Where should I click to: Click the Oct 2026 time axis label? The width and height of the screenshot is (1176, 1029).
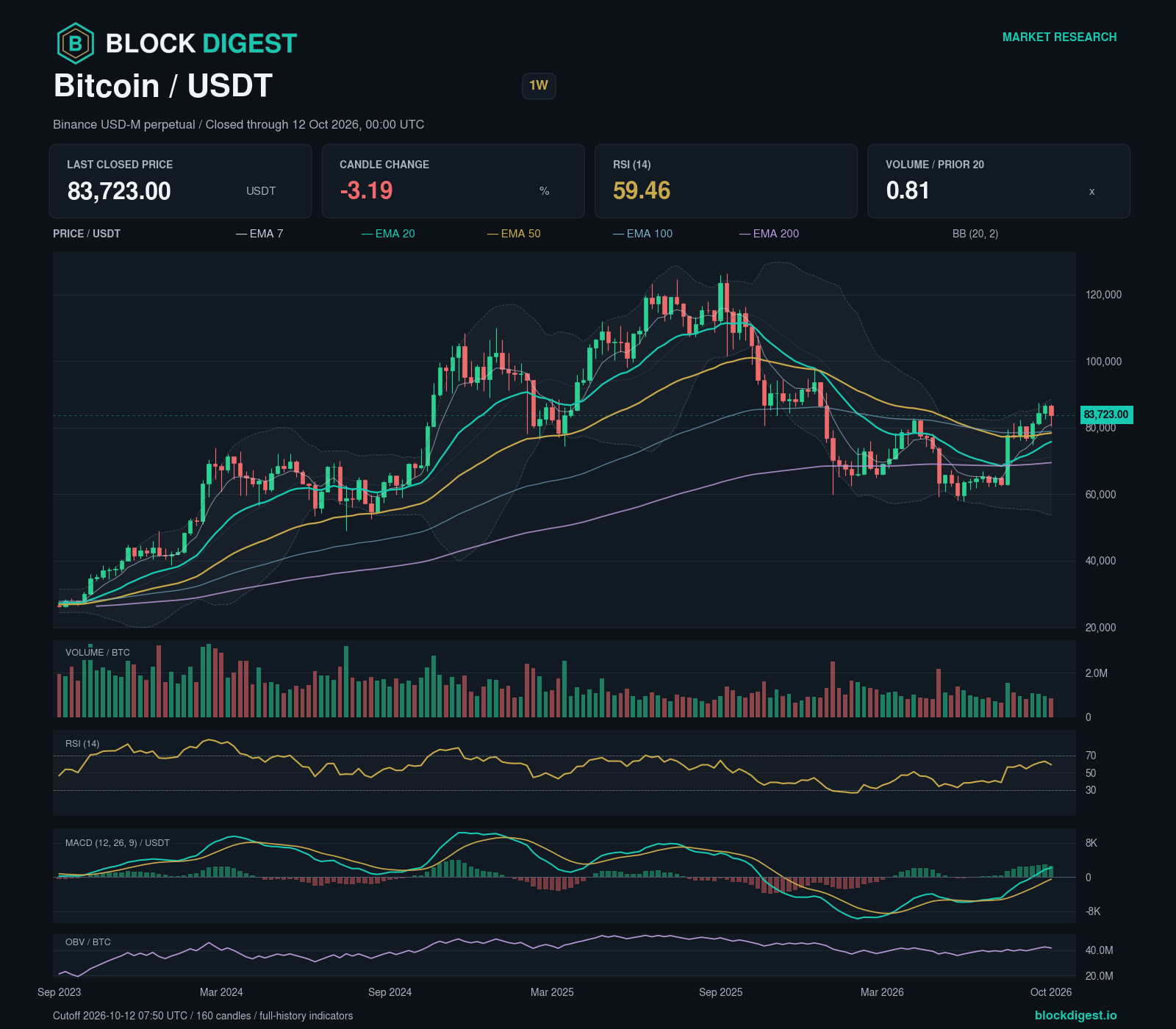point(1051,992)
